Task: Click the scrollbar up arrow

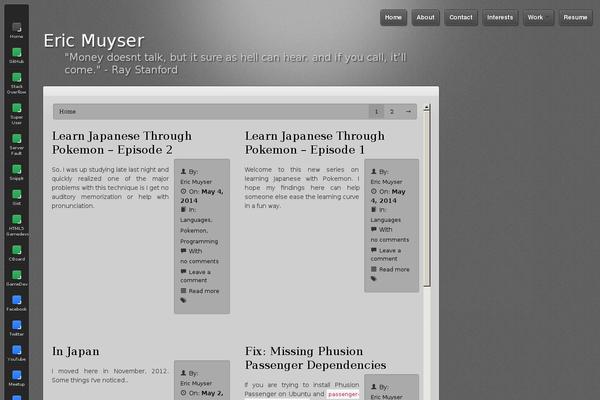Action: (427, 108)
